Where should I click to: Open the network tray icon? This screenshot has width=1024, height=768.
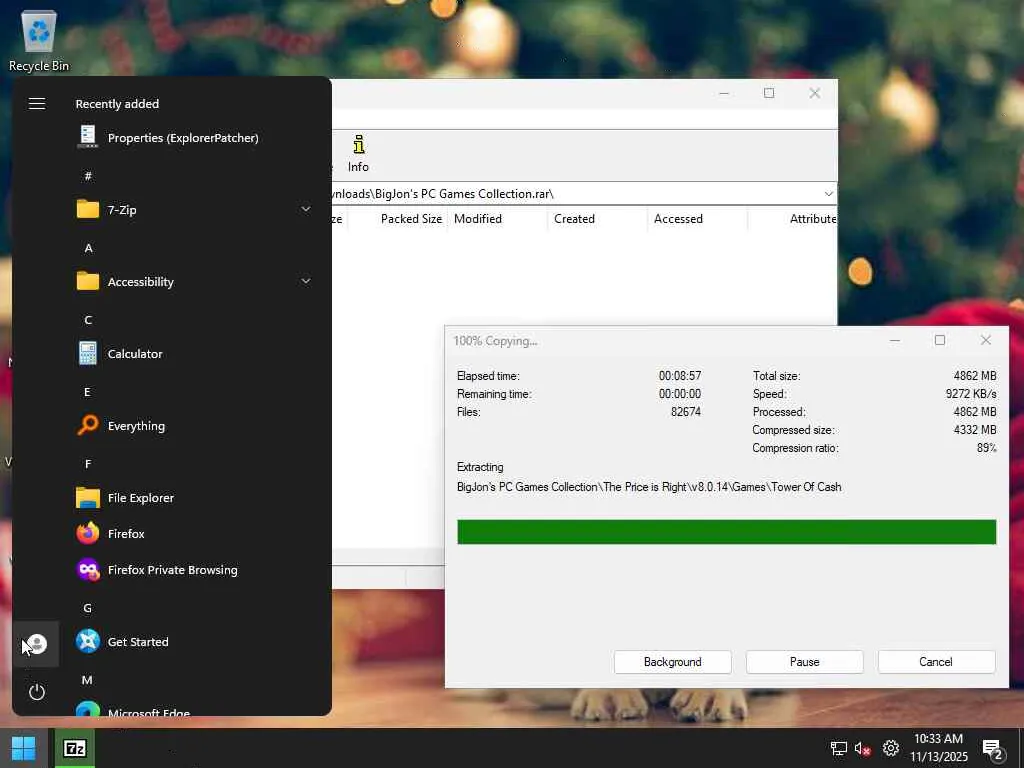click(839, 748)
